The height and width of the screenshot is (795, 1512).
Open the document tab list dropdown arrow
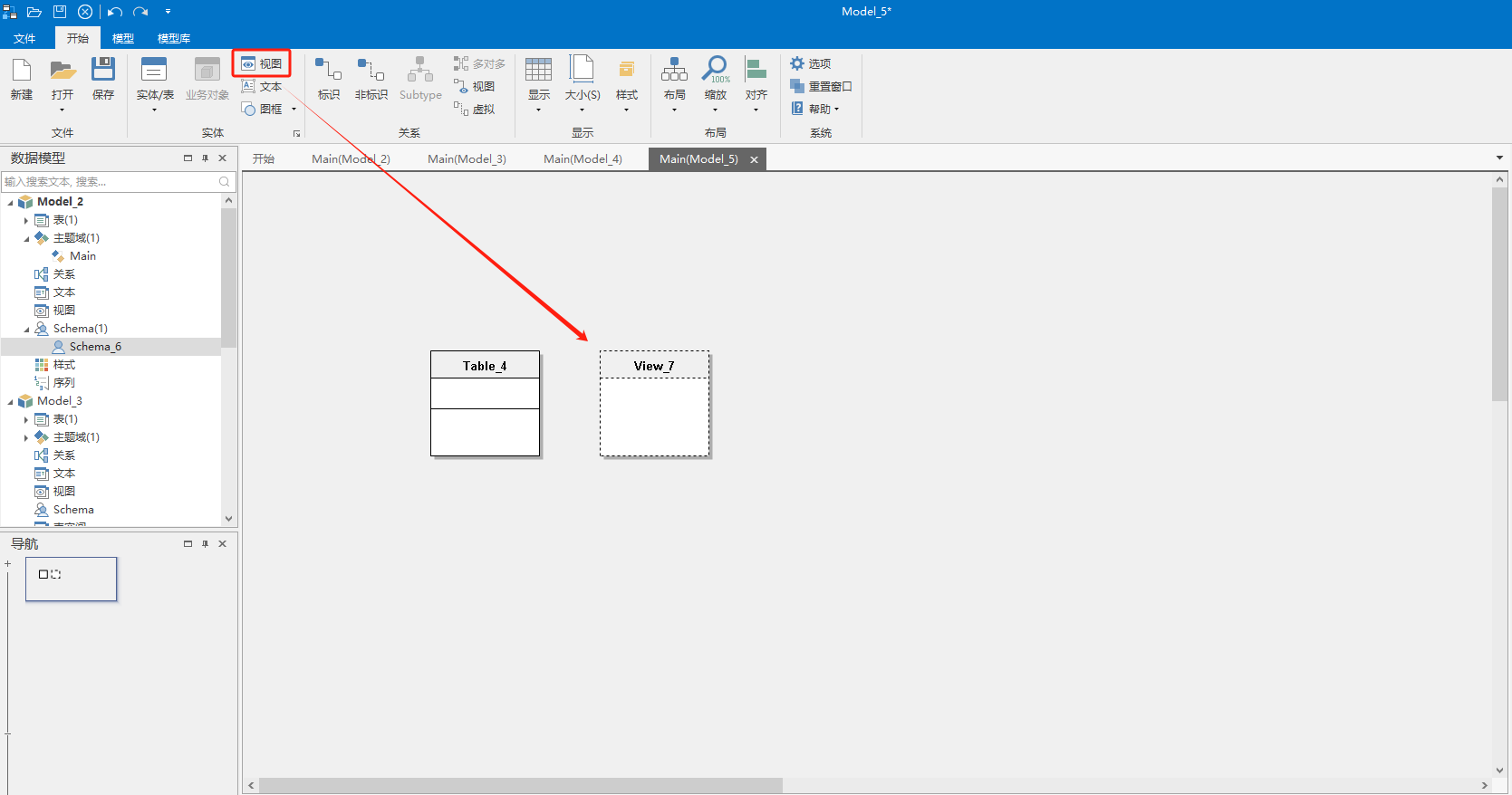click(1499, 158)
